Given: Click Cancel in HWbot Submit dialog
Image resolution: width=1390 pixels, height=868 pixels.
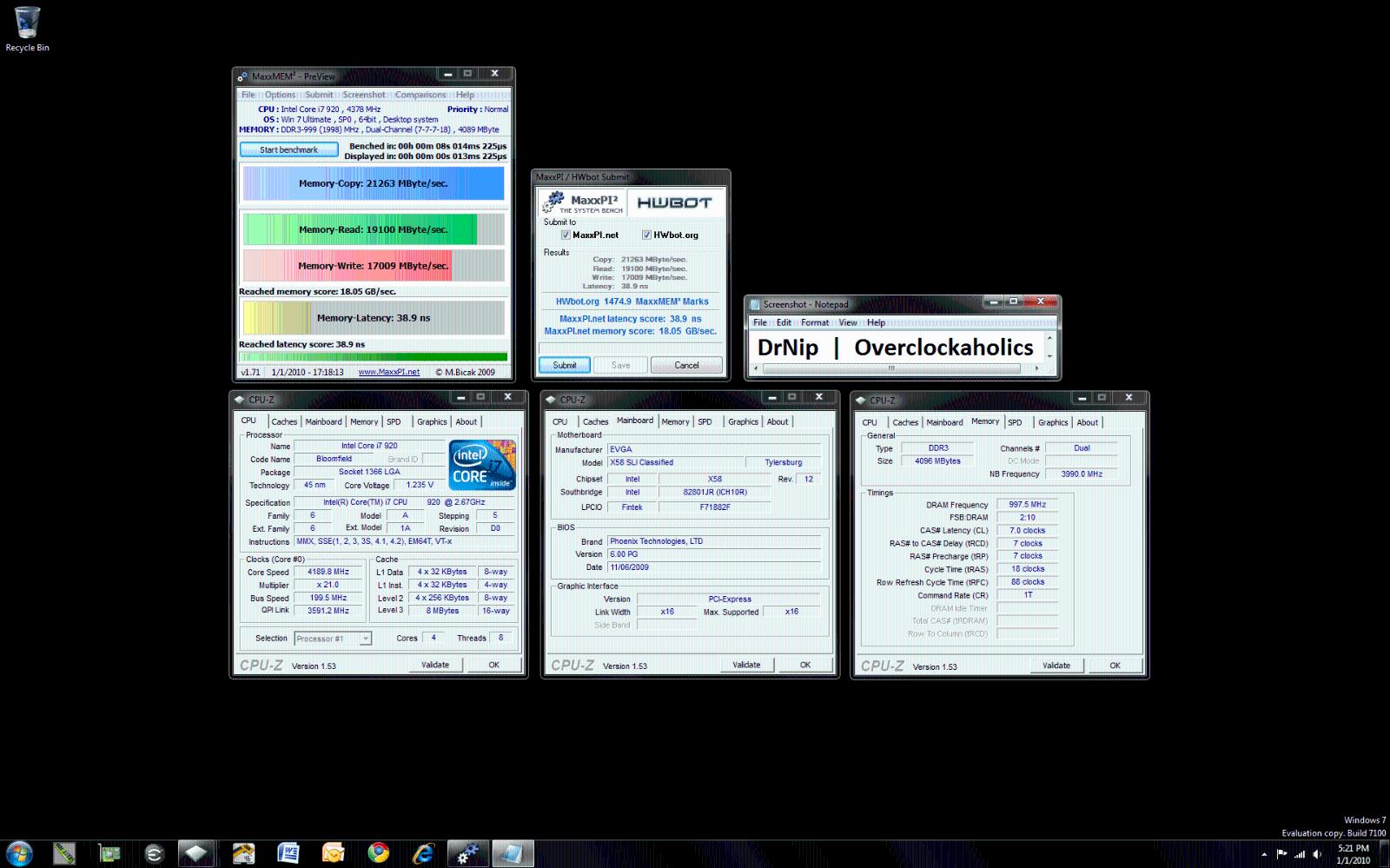Looking at the screenshot, I should click(x=686, y=365).
